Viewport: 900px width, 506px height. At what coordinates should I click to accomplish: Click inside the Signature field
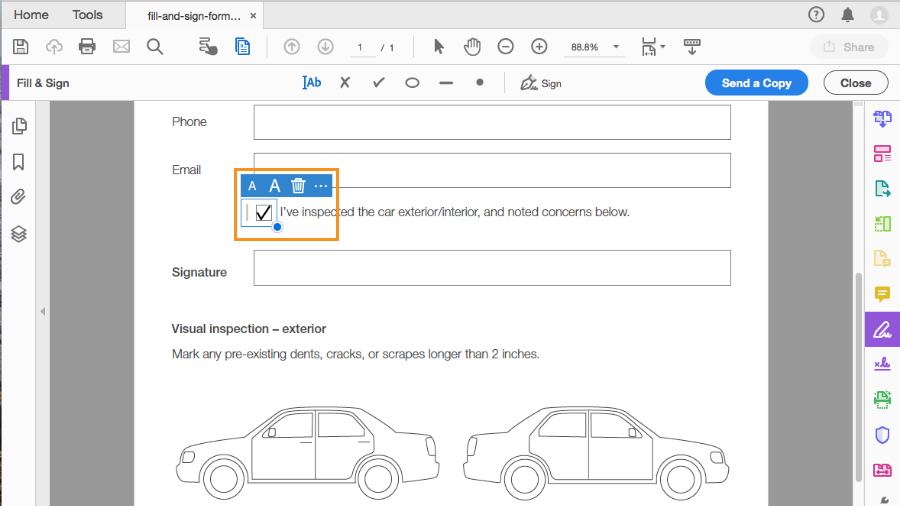[491, 268]
